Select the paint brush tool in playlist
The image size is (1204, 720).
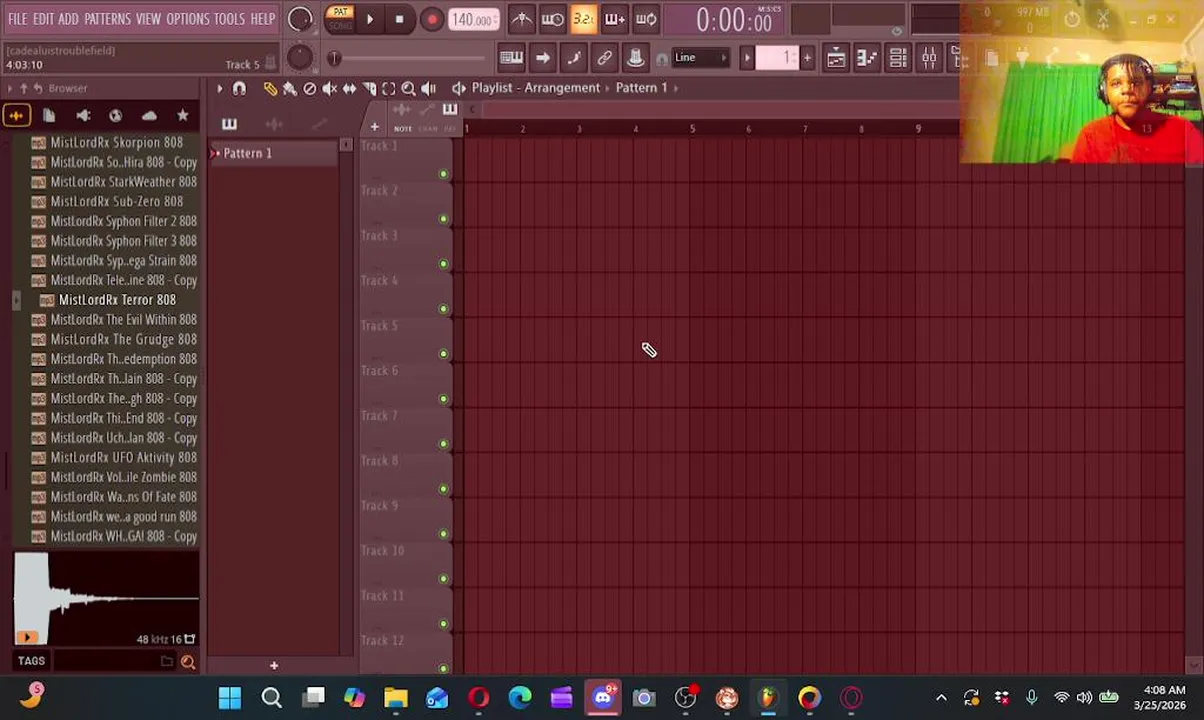pyautogui.click(x=290, y=89)
